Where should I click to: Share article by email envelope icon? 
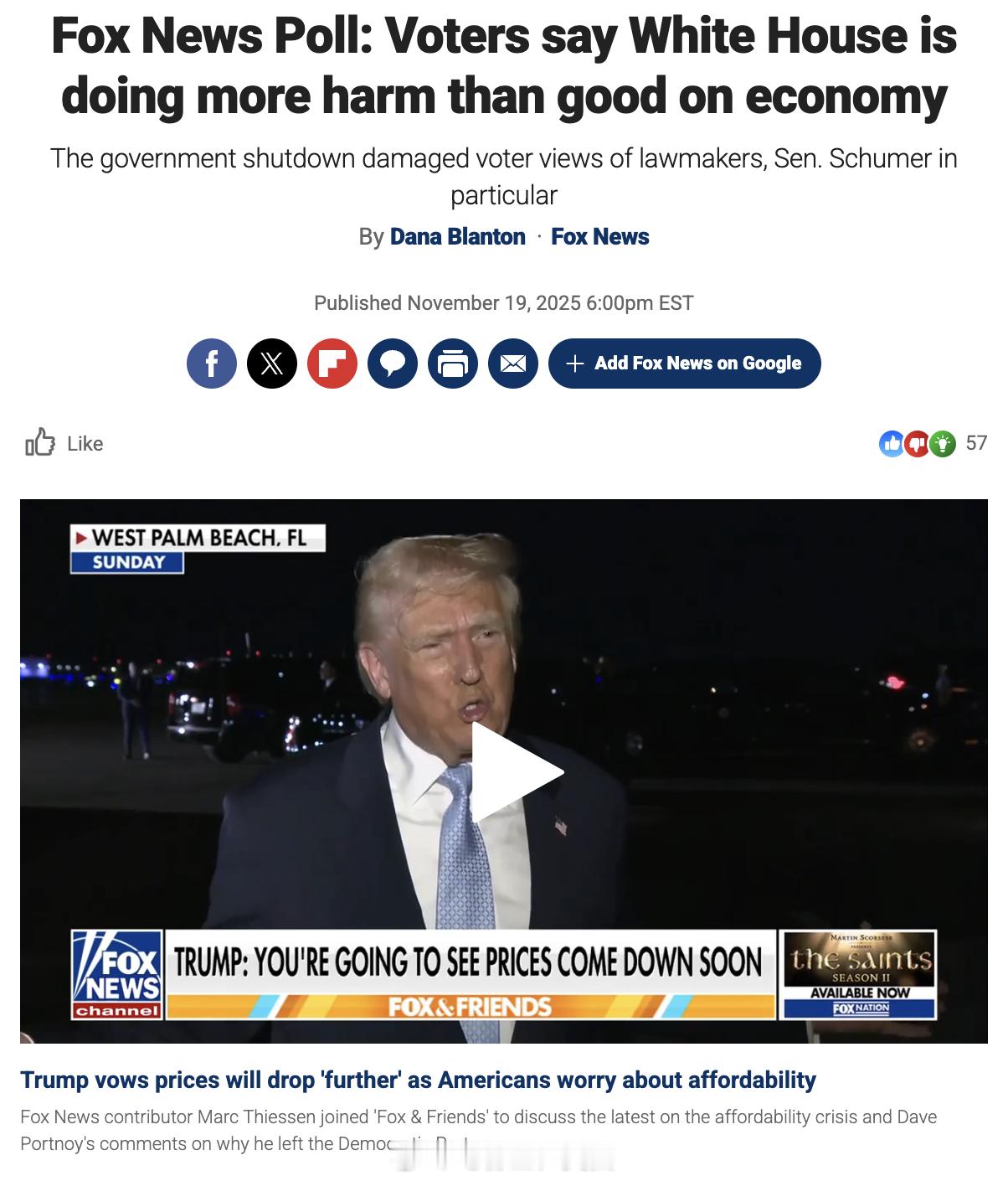click(x=513, y=364)
